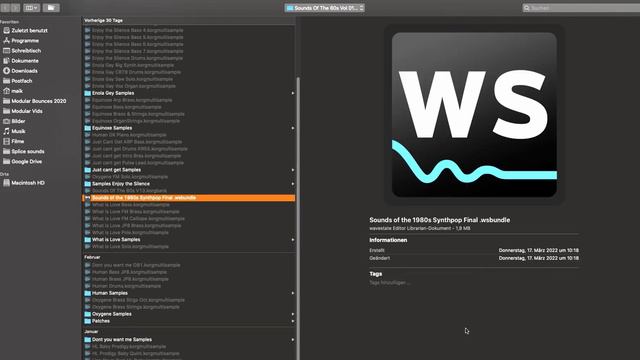Expand the Patches folder arrow
Viewport: 640px width, 360px height.
[293, 321]
